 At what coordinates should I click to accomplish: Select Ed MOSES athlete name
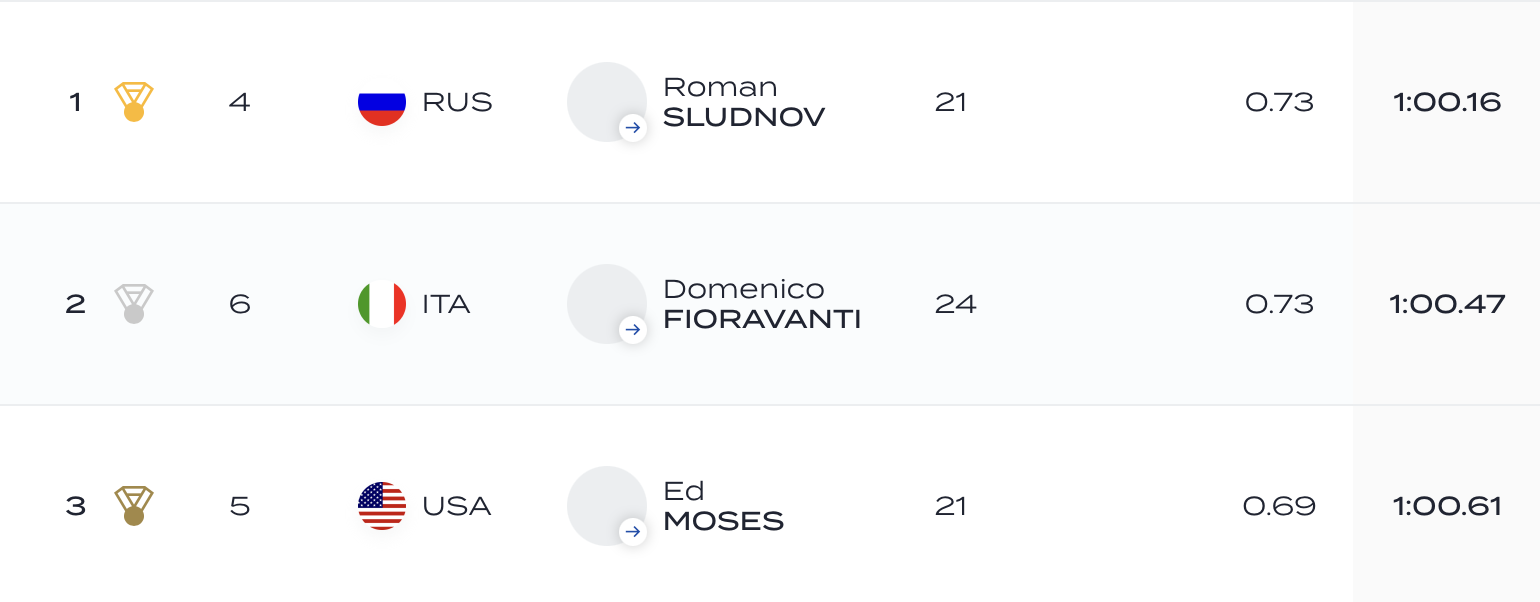click(x=723, y=507)
